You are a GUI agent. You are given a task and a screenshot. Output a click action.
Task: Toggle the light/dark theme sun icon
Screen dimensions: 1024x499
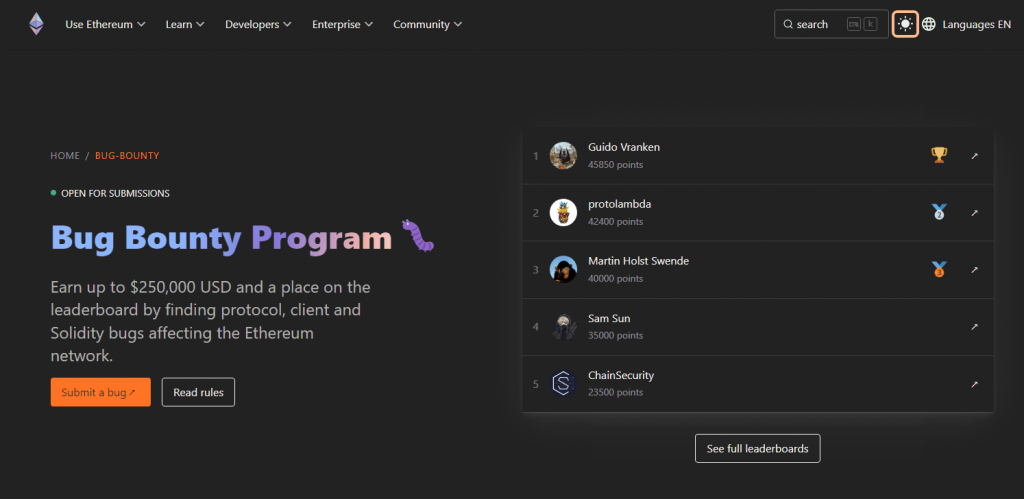[905, 24]
